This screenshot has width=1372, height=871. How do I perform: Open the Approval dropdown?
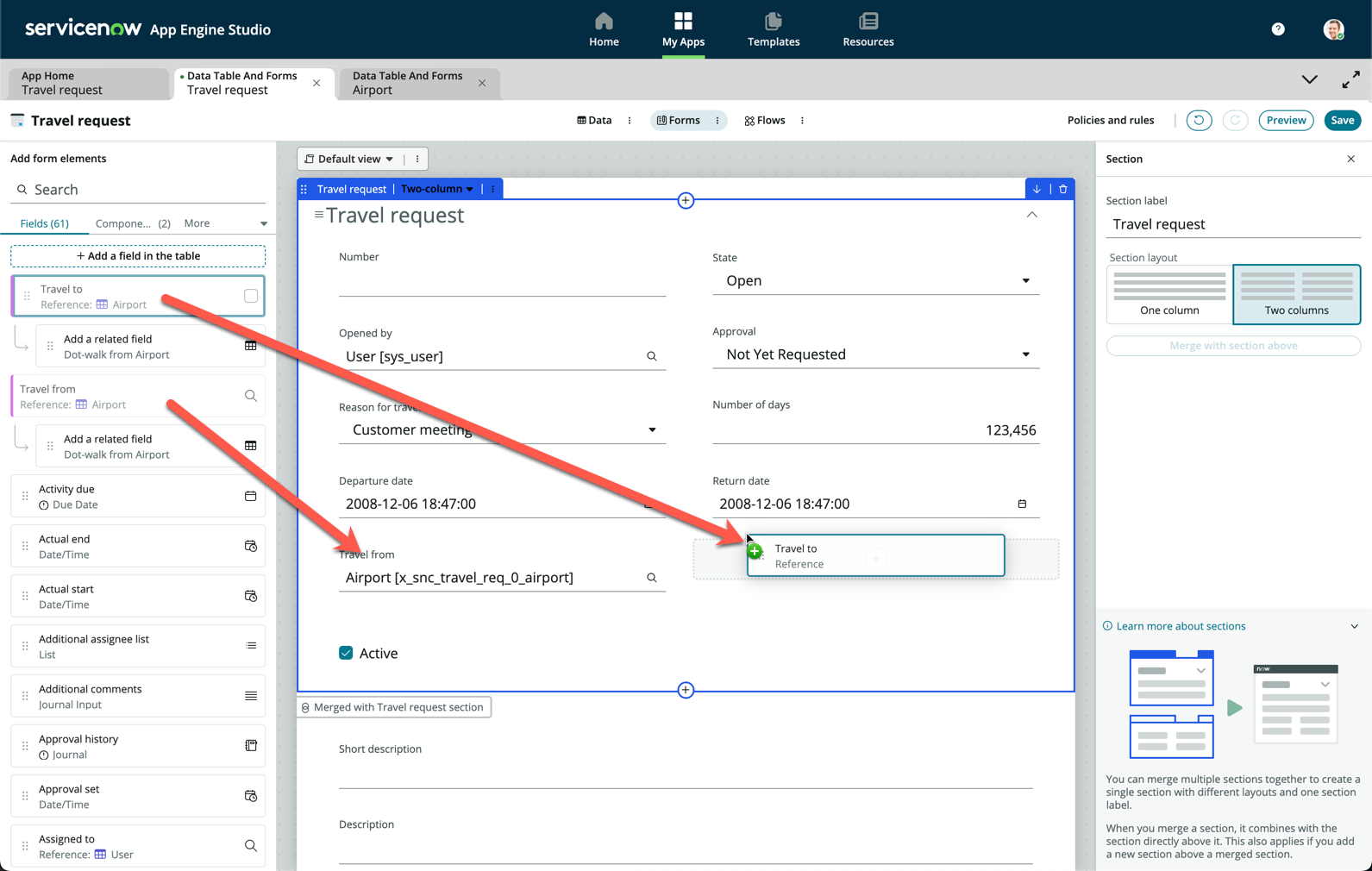[875, 354]
